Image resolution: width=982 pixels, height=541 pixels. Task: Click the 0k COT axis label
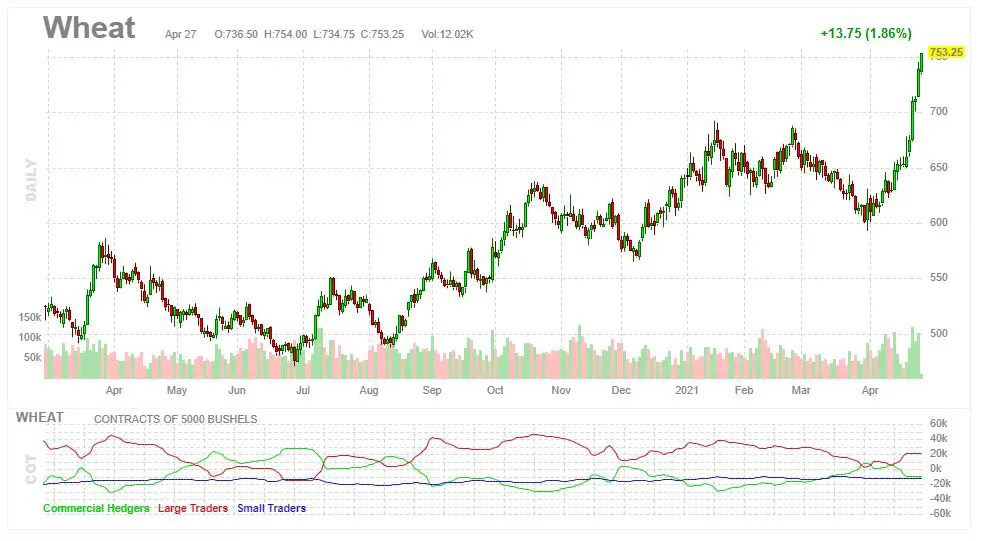coord(936,469)
